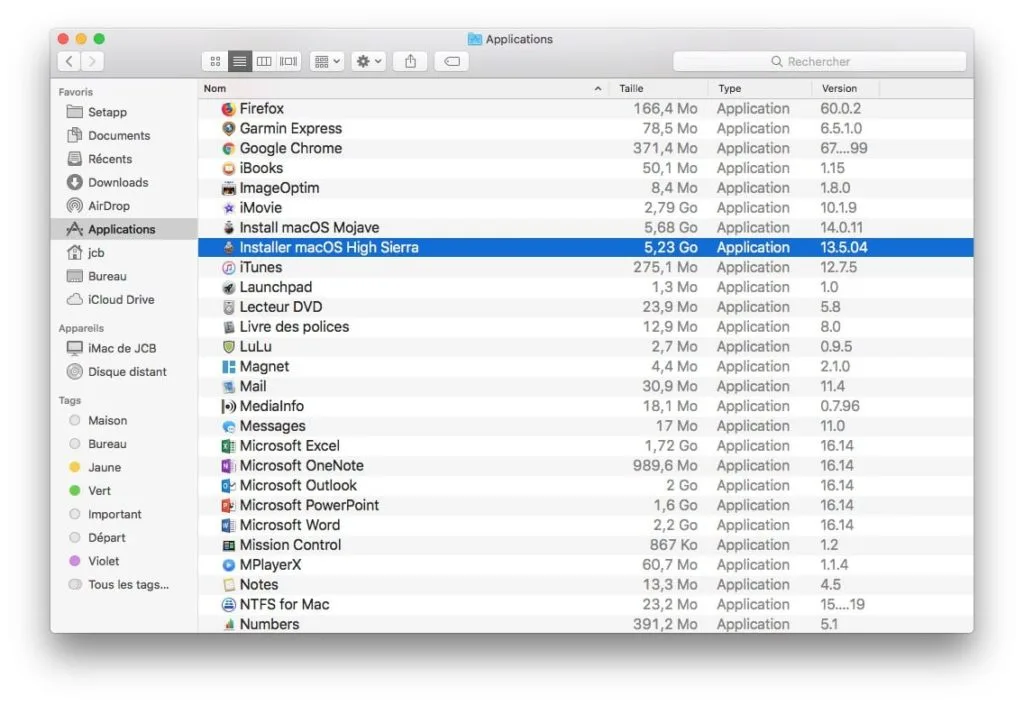Click the Lecteur DVD icon
The width and height of the screenshot is (1024, 705).
pos(228,307)
